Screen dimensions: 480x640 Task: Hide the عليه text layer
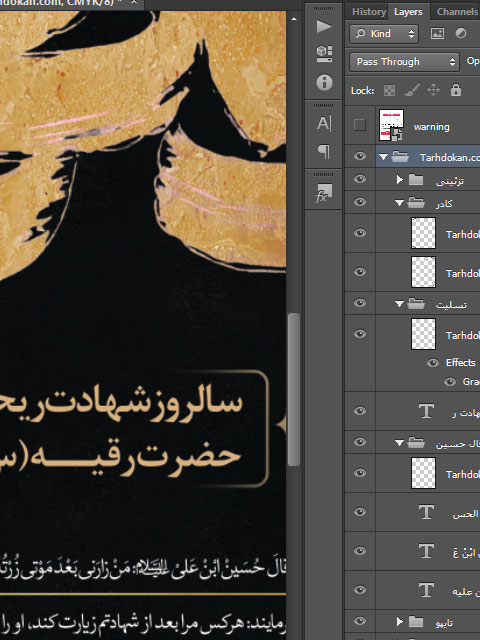point(360,589)
